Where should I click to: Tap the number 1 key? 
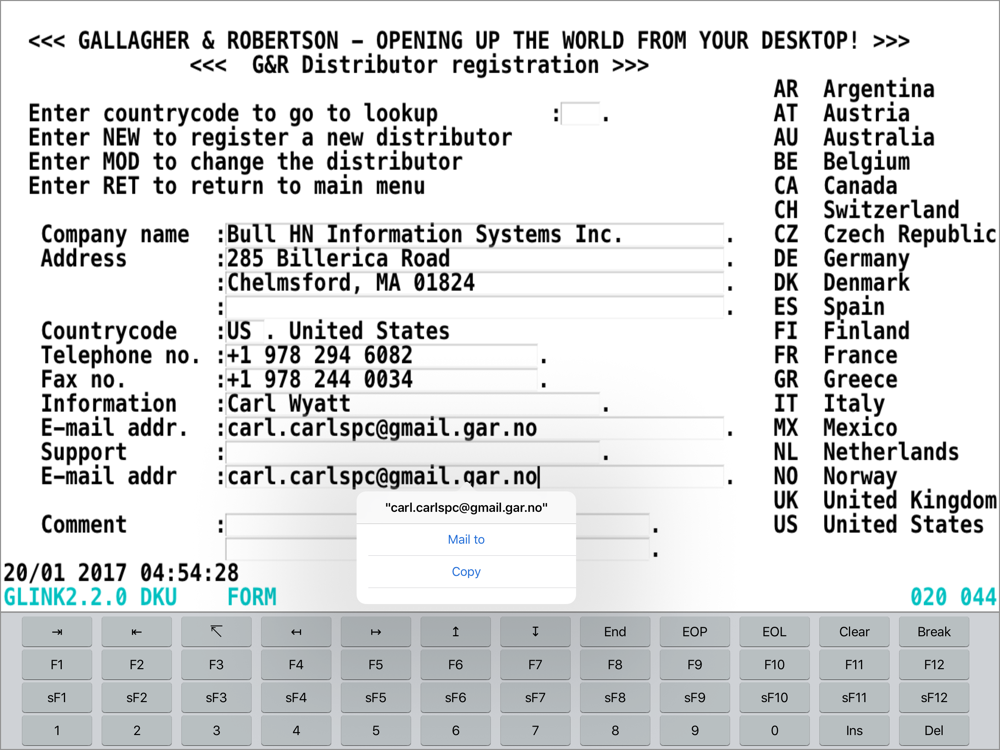[x=57, y=731]
